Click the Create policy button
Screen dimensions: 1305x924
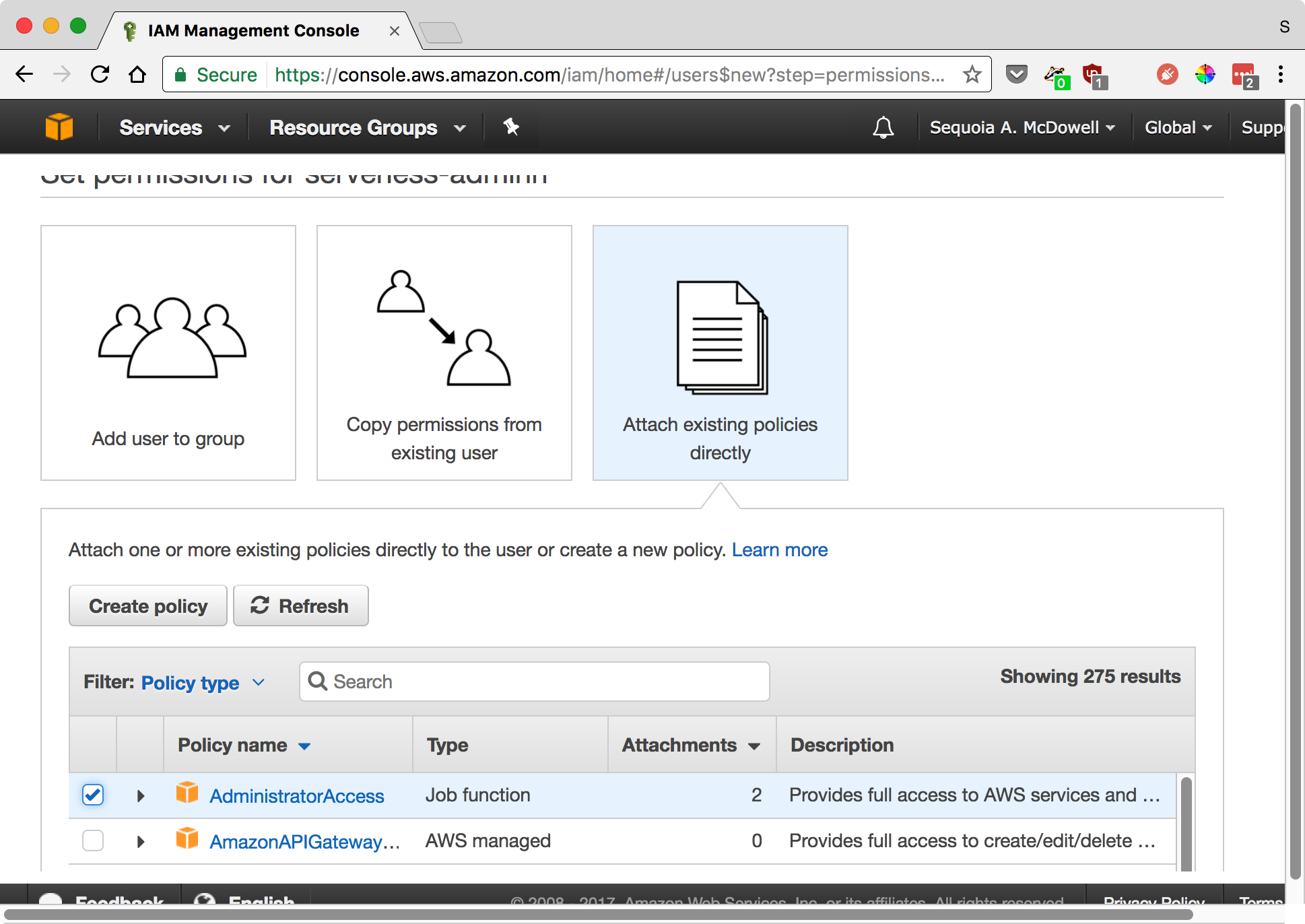(x=148, y=605)
